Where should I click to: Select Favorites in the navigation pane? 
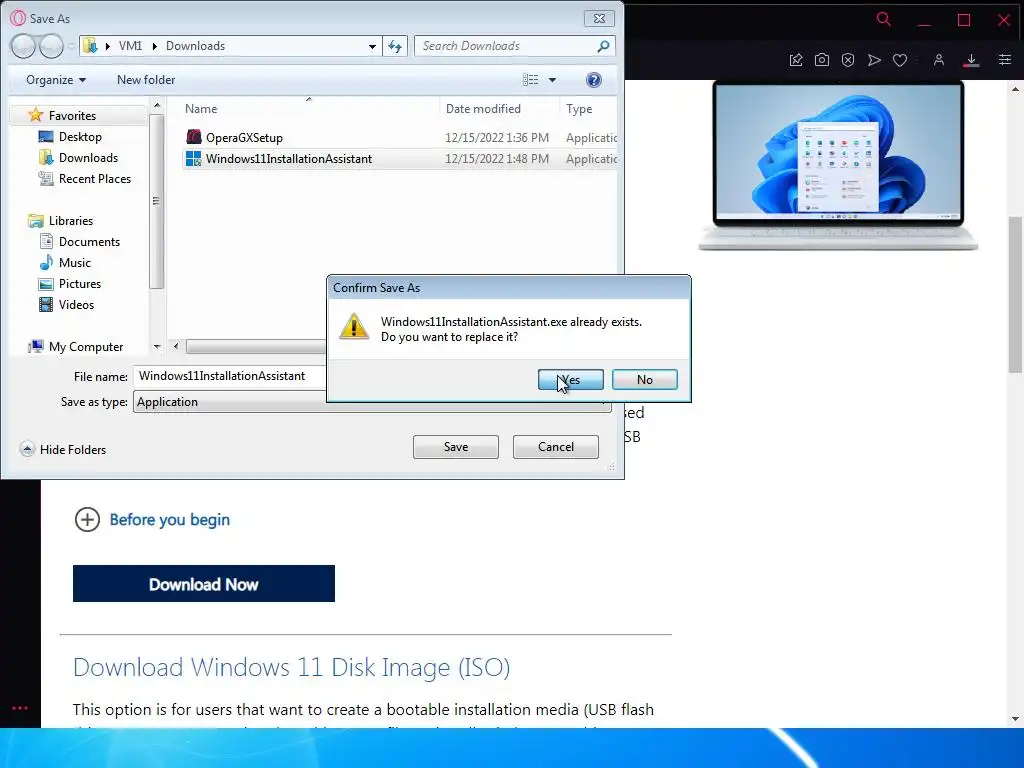[x=72, y=116]
